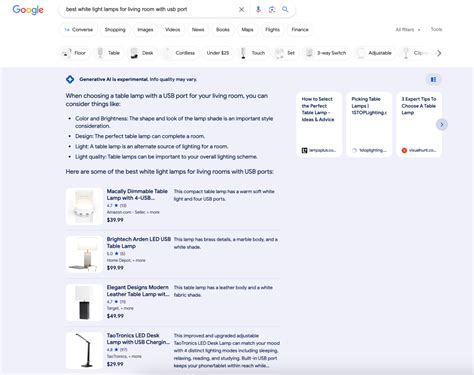Click lampsplus source favicon
Viewport: 474px width, 375px height.
[304, 150]
